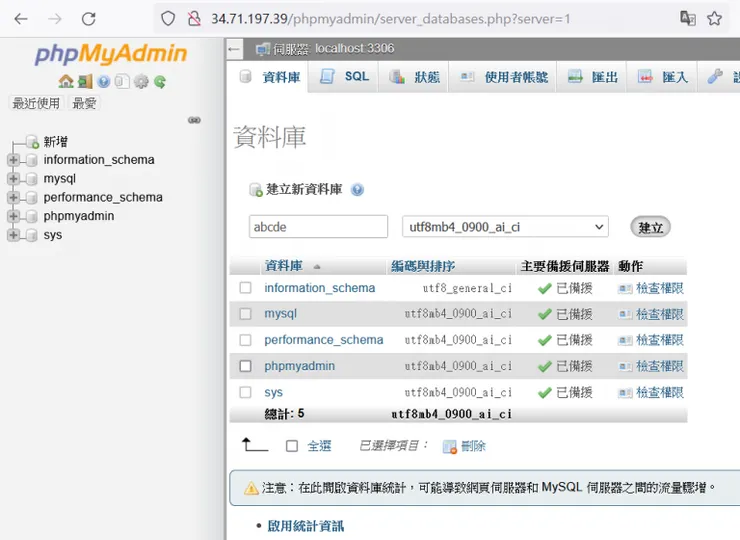This screenshot has width=740, height=540.
Task: Open performance_schema database link in table
Action: (324, 340)
